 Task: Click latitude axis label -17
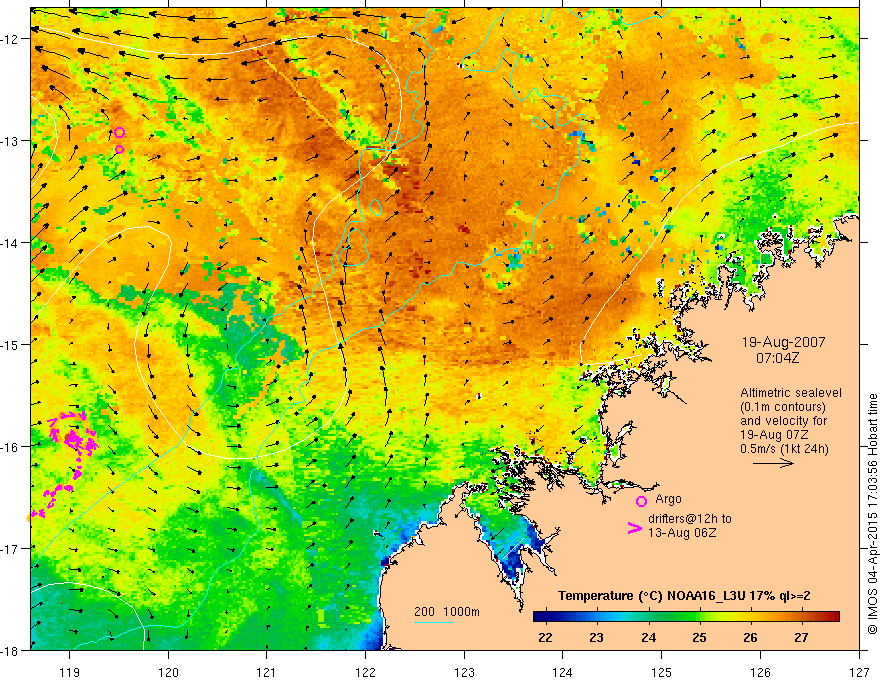point(11,548)
